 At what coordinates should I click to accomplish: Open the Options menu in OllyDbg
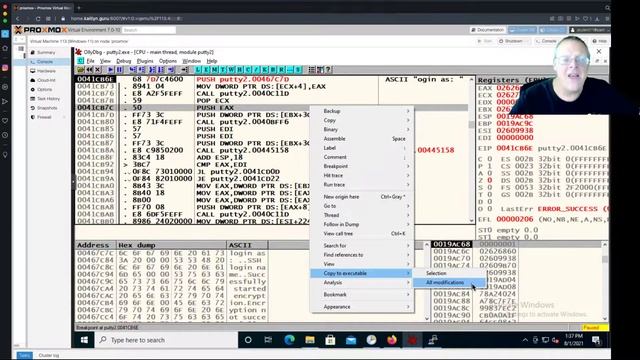(168, 61)
